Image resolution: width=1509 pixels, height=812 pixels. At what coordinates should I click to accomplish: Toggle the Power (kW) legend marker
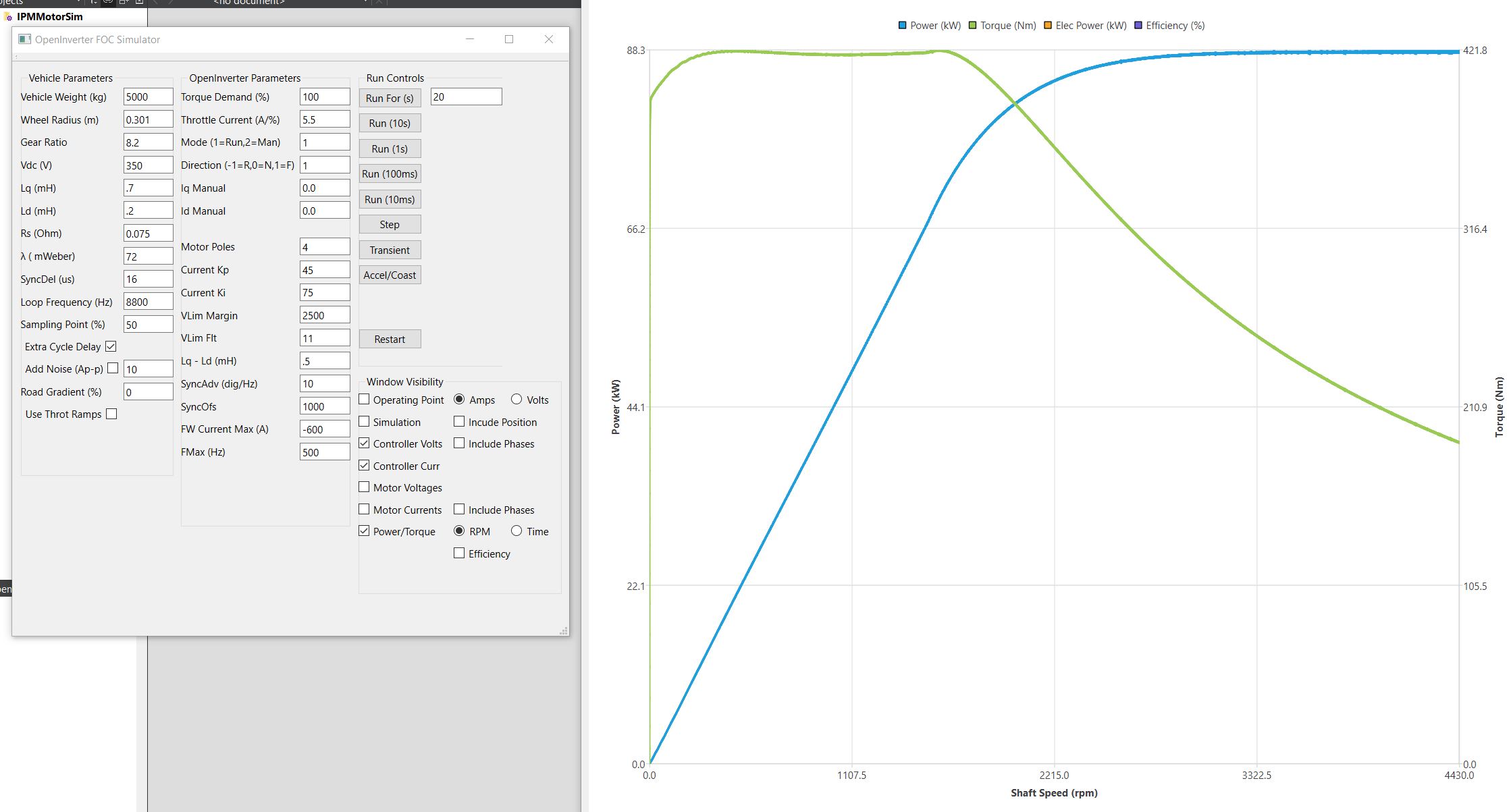pos(902,26)
